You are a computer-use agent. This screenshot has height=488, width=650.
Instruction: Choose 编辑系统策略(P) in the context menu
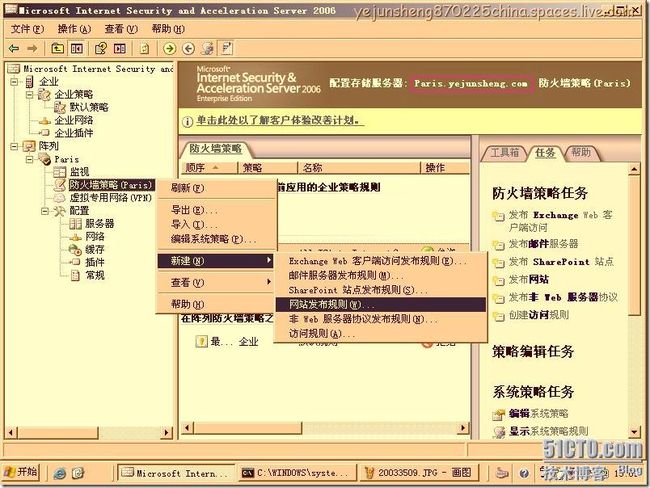pyautogui.click(x=216, y=239)
